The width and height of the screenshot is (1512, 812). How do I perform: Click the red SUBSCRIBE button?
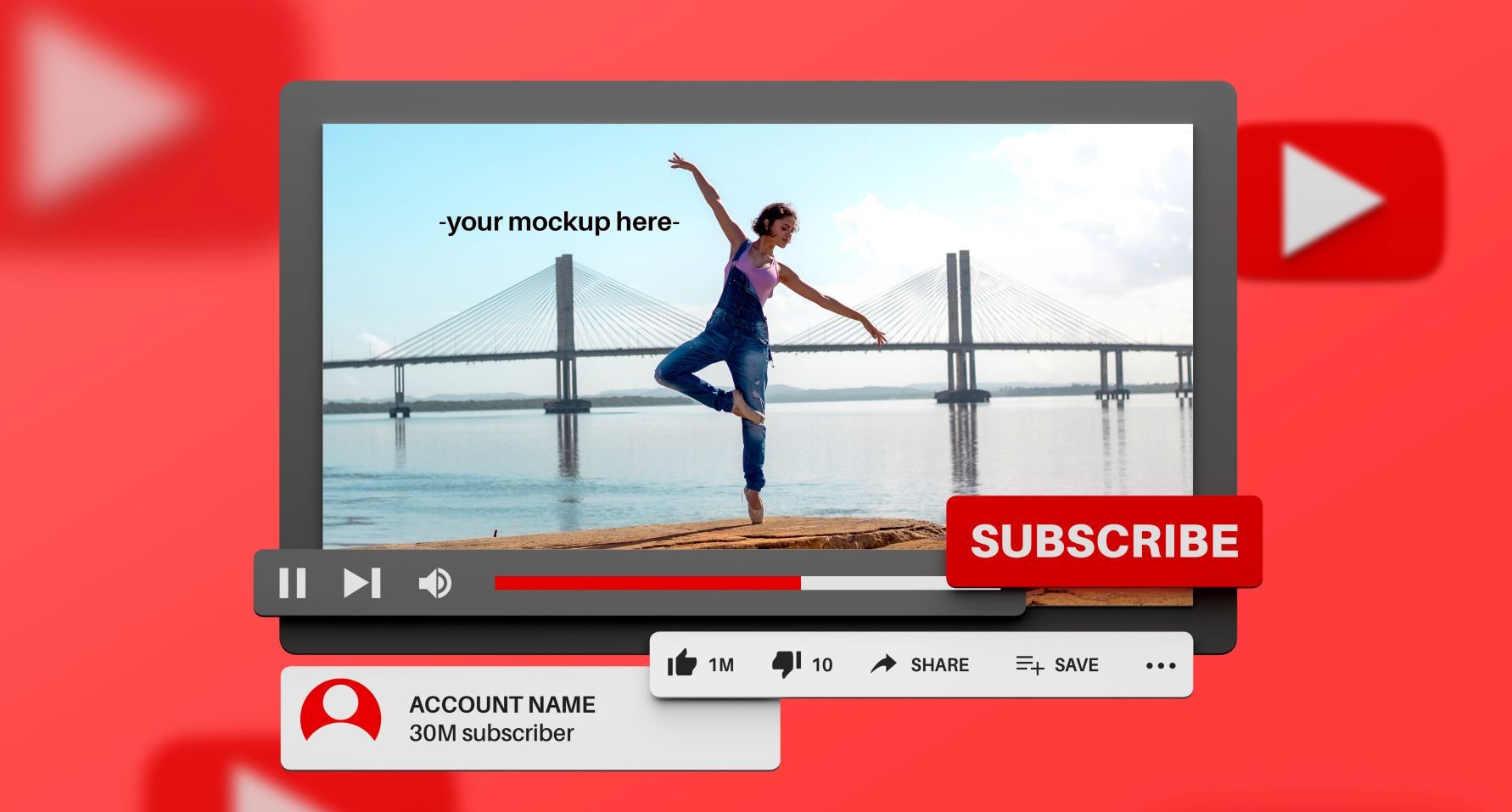[1104, 541]
